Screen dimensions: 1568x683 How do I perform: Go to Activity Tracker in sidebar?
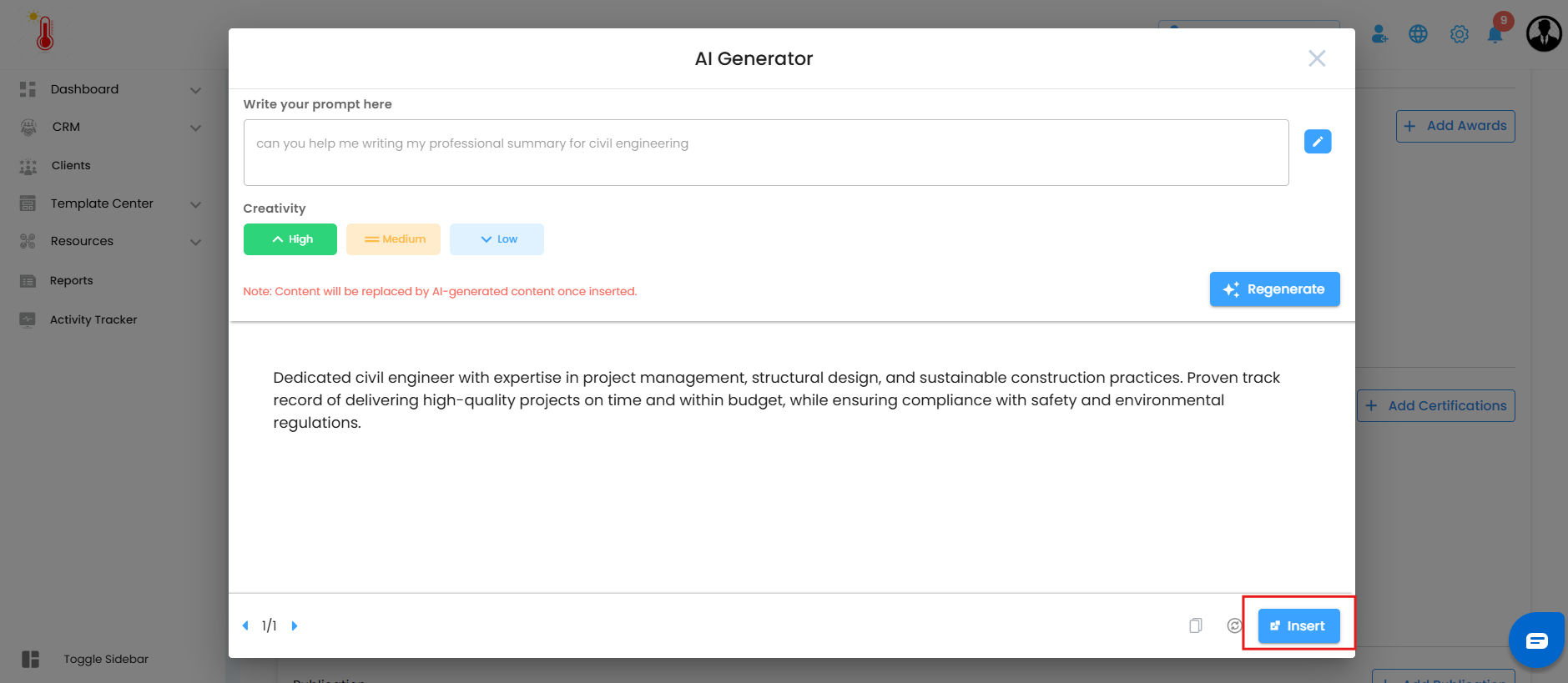[x=93, y=319]
